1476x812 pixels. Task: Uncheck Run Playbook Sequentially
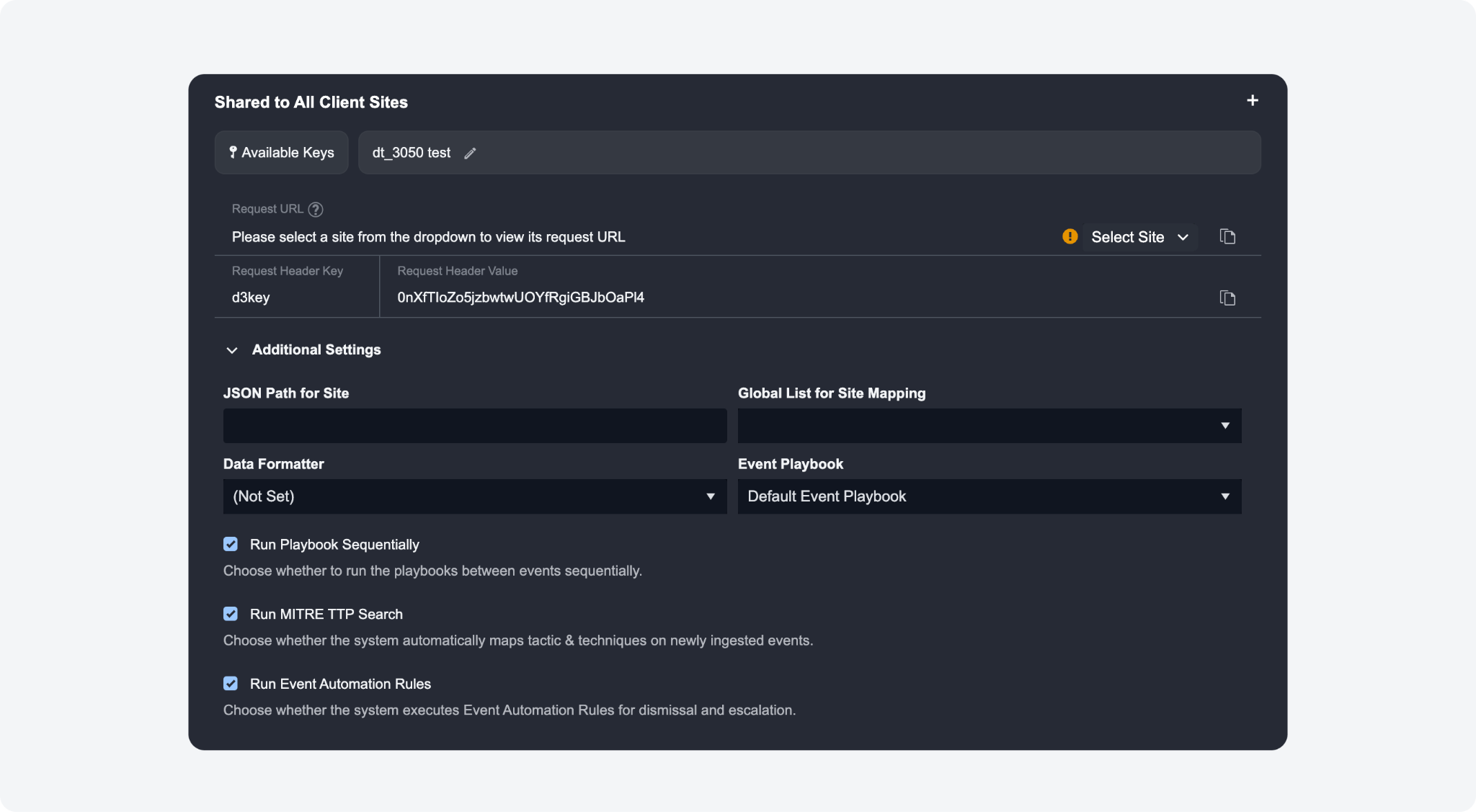point(231,545)
